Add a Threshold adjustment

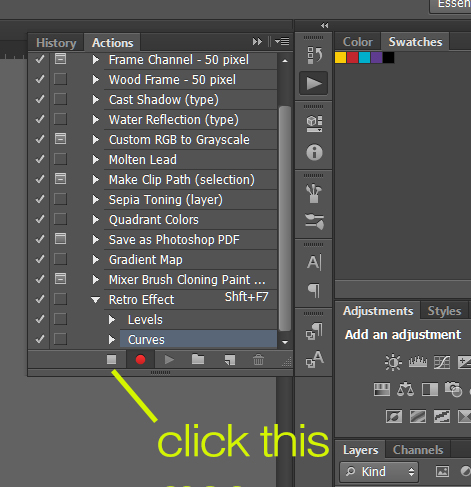442,417
